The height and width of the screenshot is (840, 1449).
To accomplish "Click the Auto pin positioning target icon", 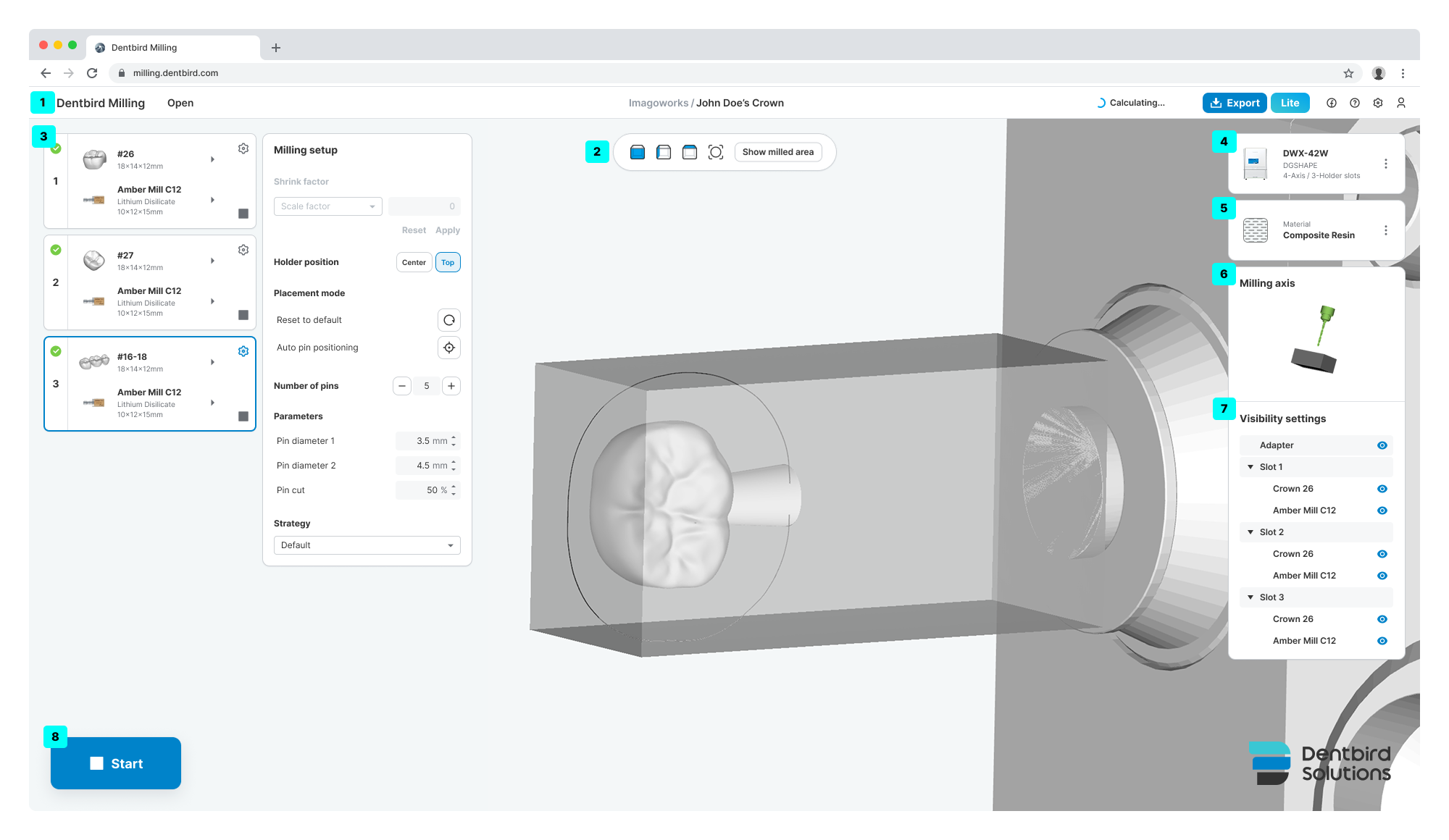I will pyautogui.click(x=449, y=348).
